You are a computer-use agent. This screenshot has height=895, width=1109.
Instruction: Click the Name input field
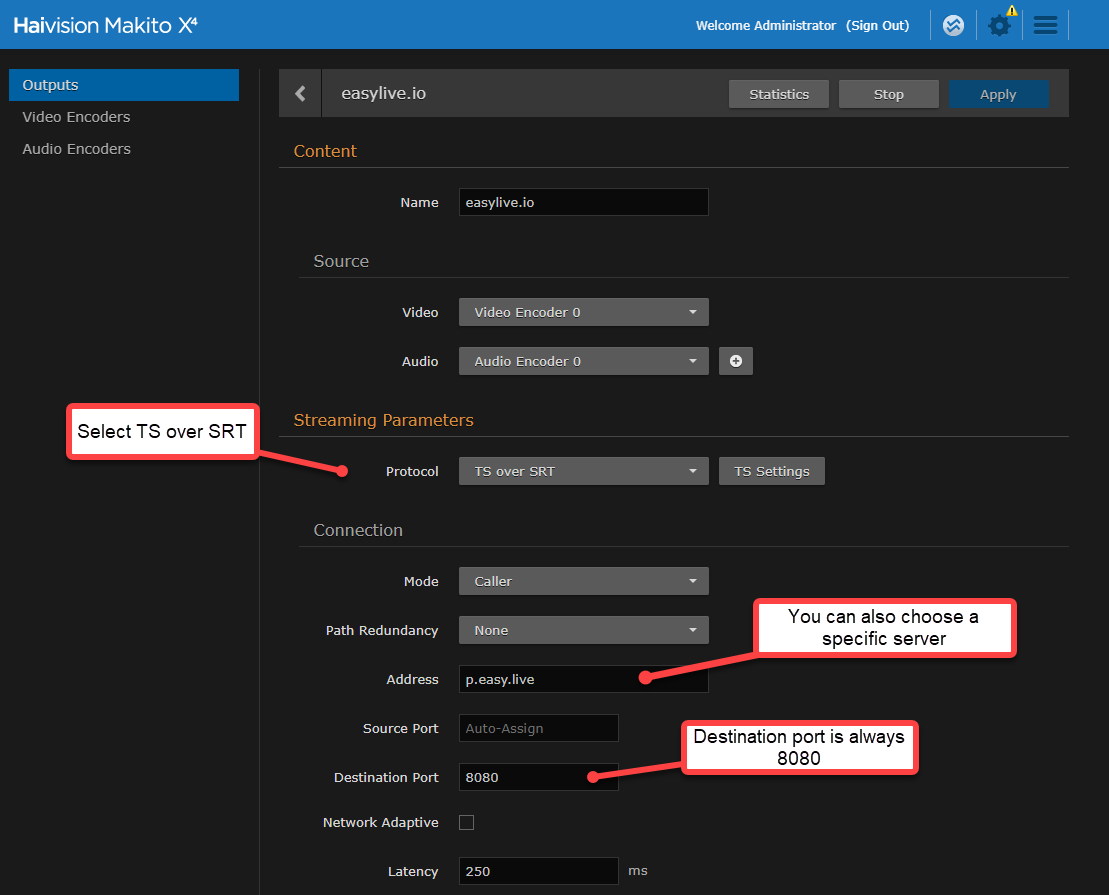pos(583,202)
